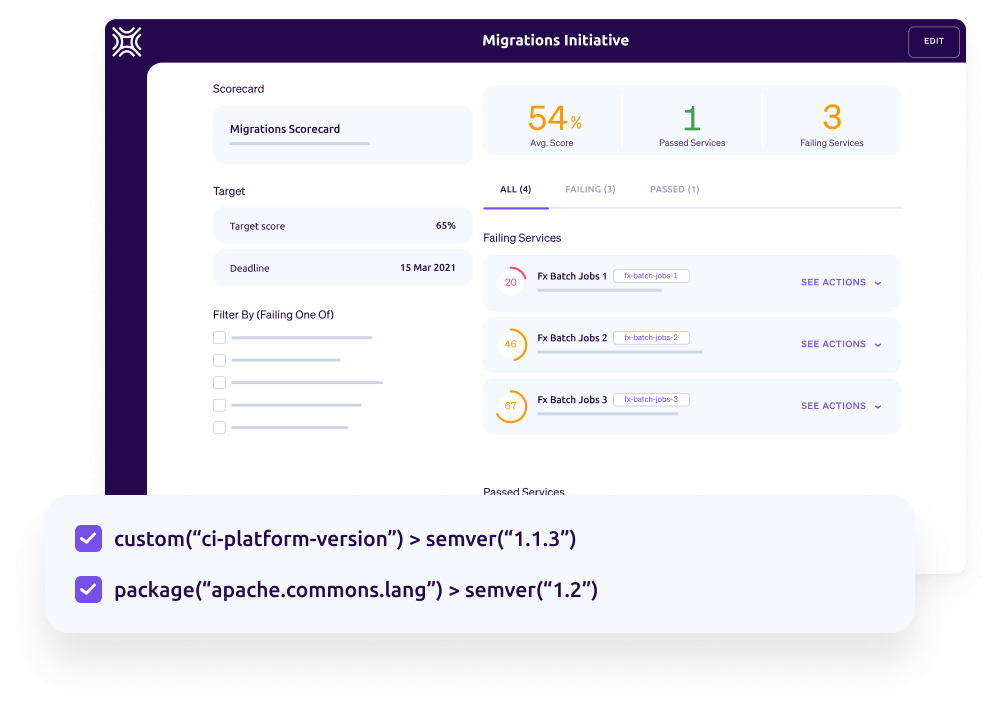Select the ALL (4) tab
The width and height of the screenshot is (1003, 708).
[x=516, y=189]
